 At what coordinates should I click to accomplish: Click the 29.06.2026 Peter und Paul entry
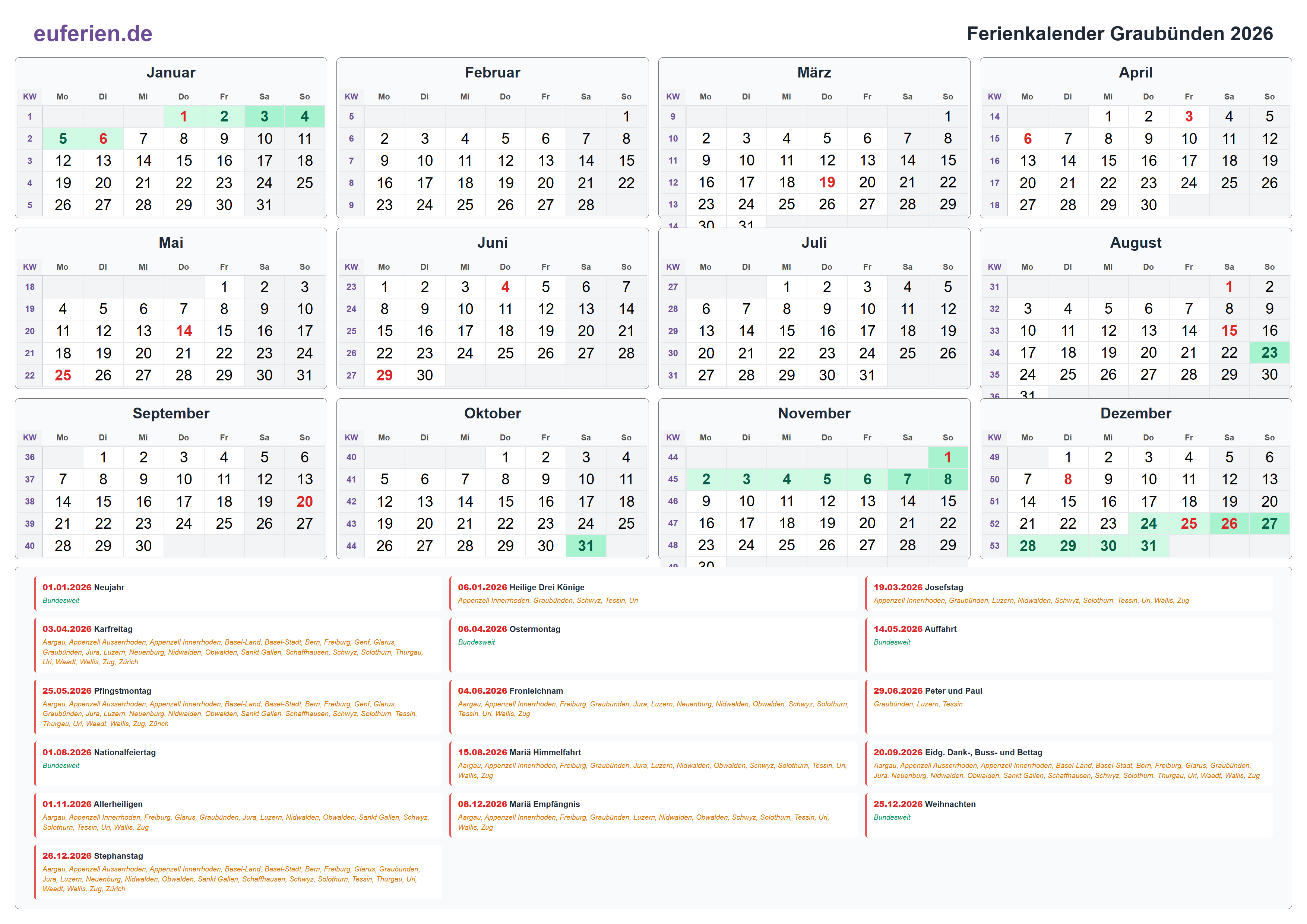[1069, 707]
